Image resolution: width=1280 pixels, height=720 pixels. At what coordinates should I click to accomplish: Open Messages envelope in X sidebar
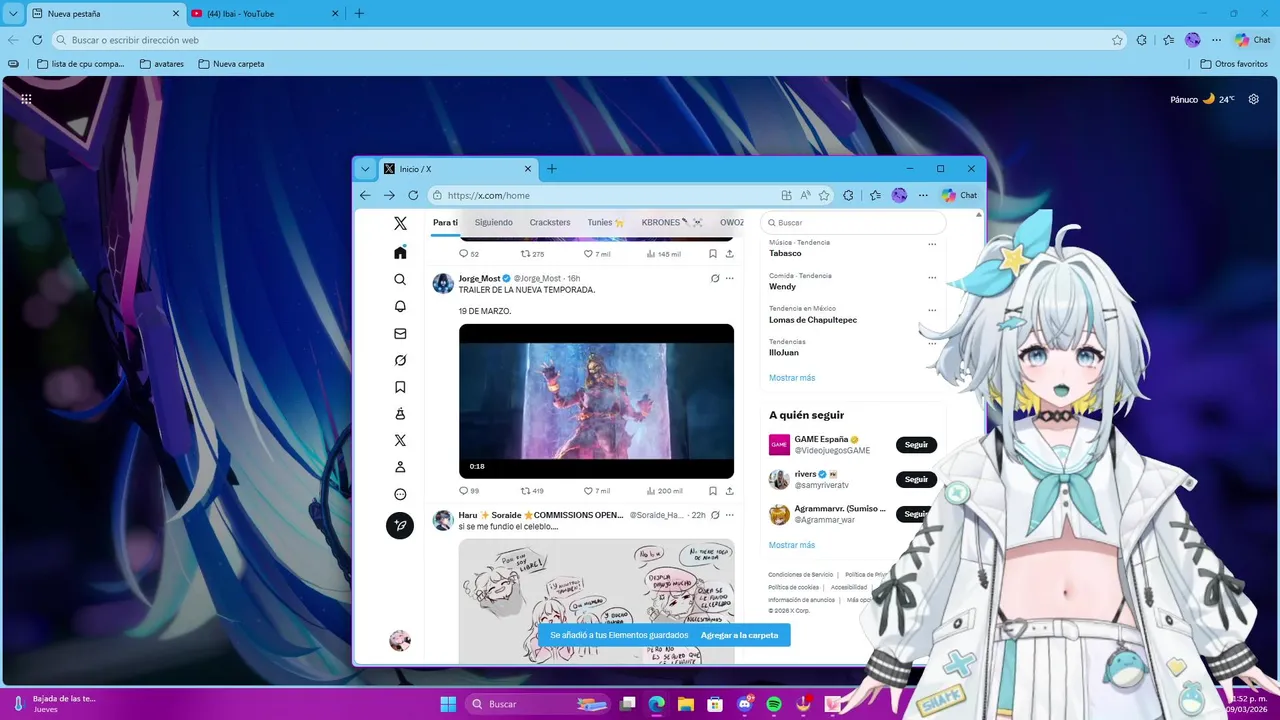[x=400, y=334]
